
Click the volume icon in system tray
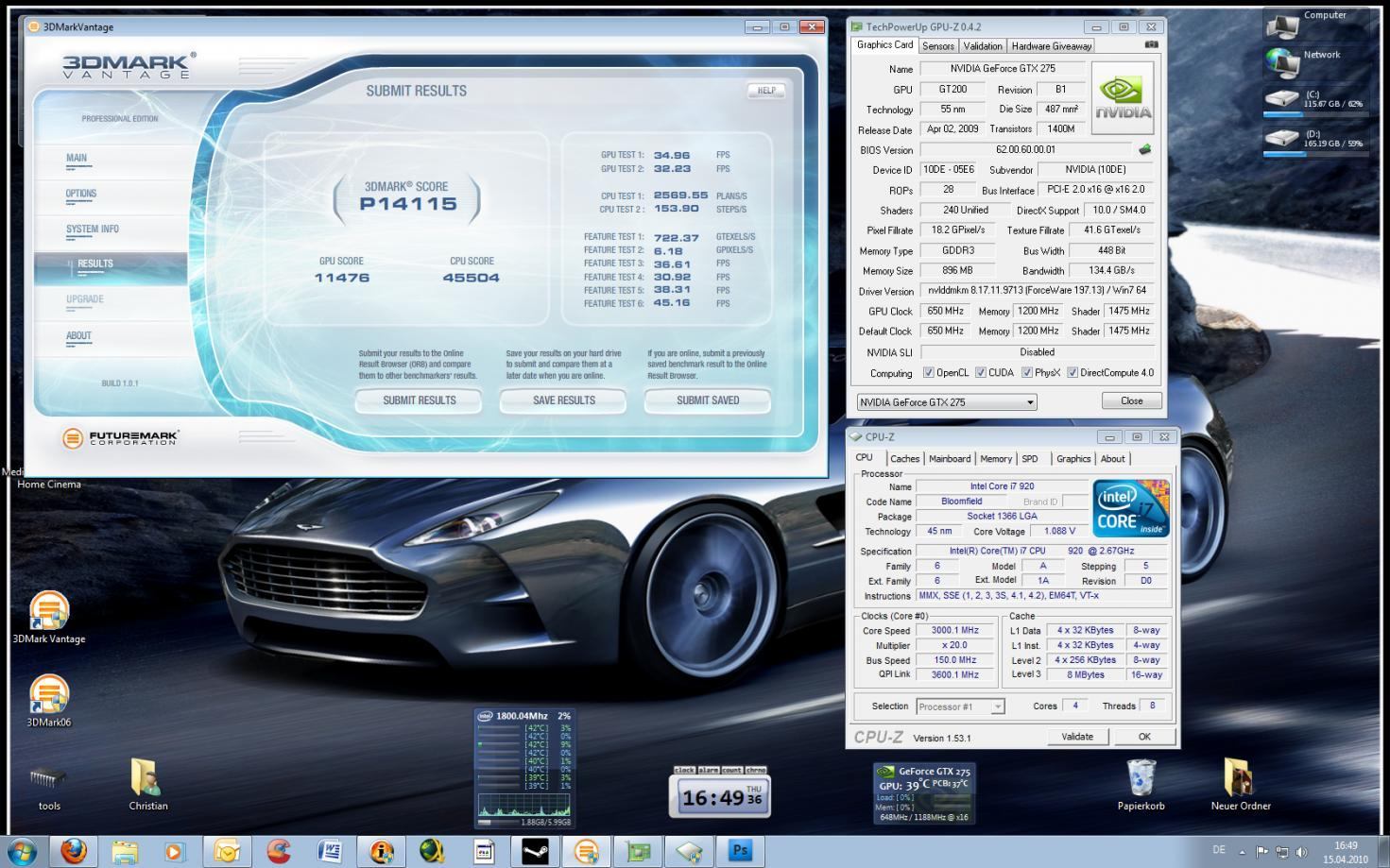[1301, 852]
